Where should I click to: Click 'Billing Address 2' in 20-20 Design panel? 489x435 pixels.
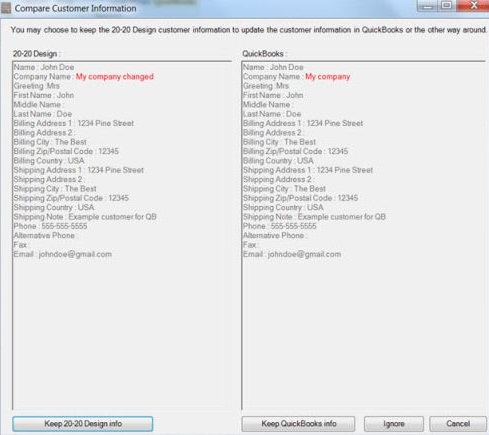tap(44, 133)
